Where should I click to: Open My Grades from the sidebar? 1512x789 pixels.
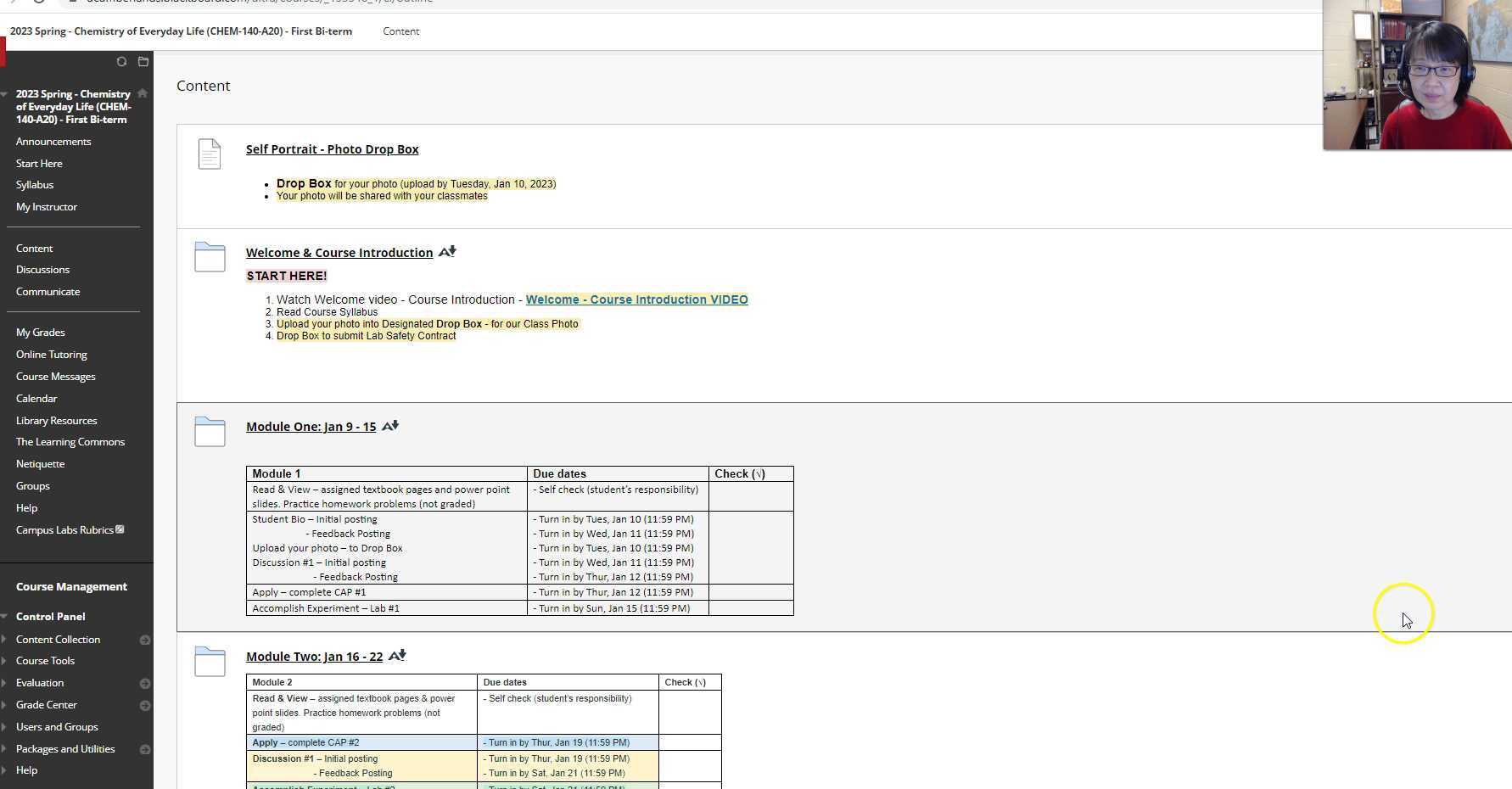point(40,332)
